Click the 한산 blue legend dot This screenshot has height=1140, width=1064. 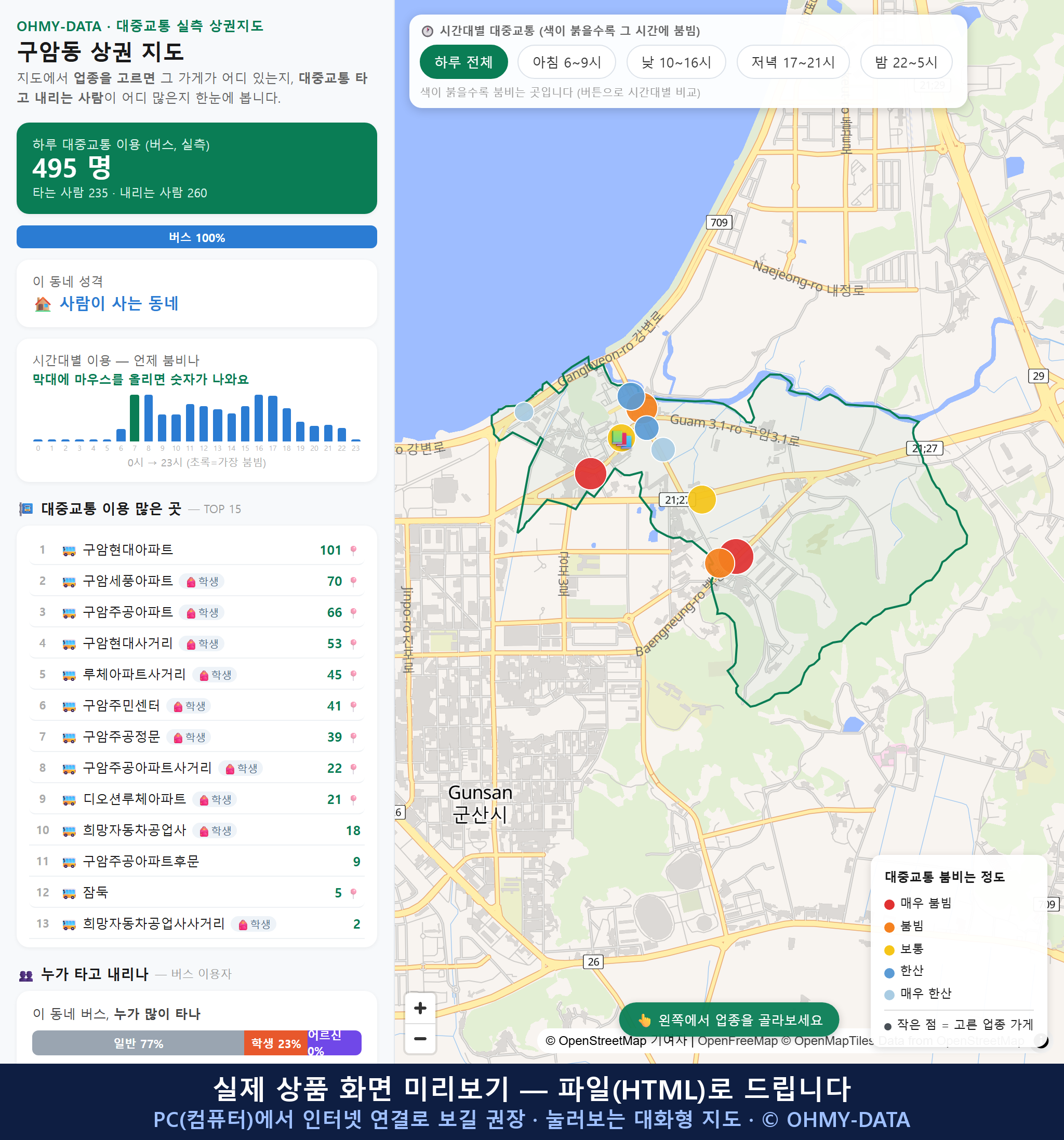tap(889, 973)
